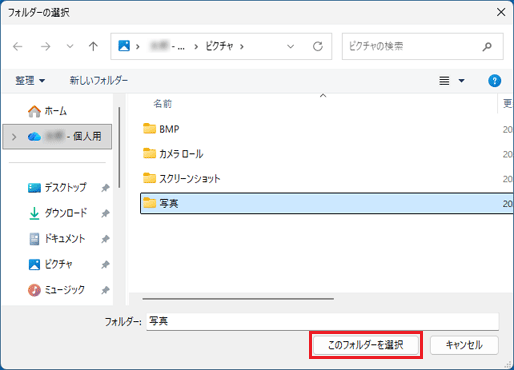Click the search magnifier icon
This screenshot has height=370, width=514.
pos(487,46)
